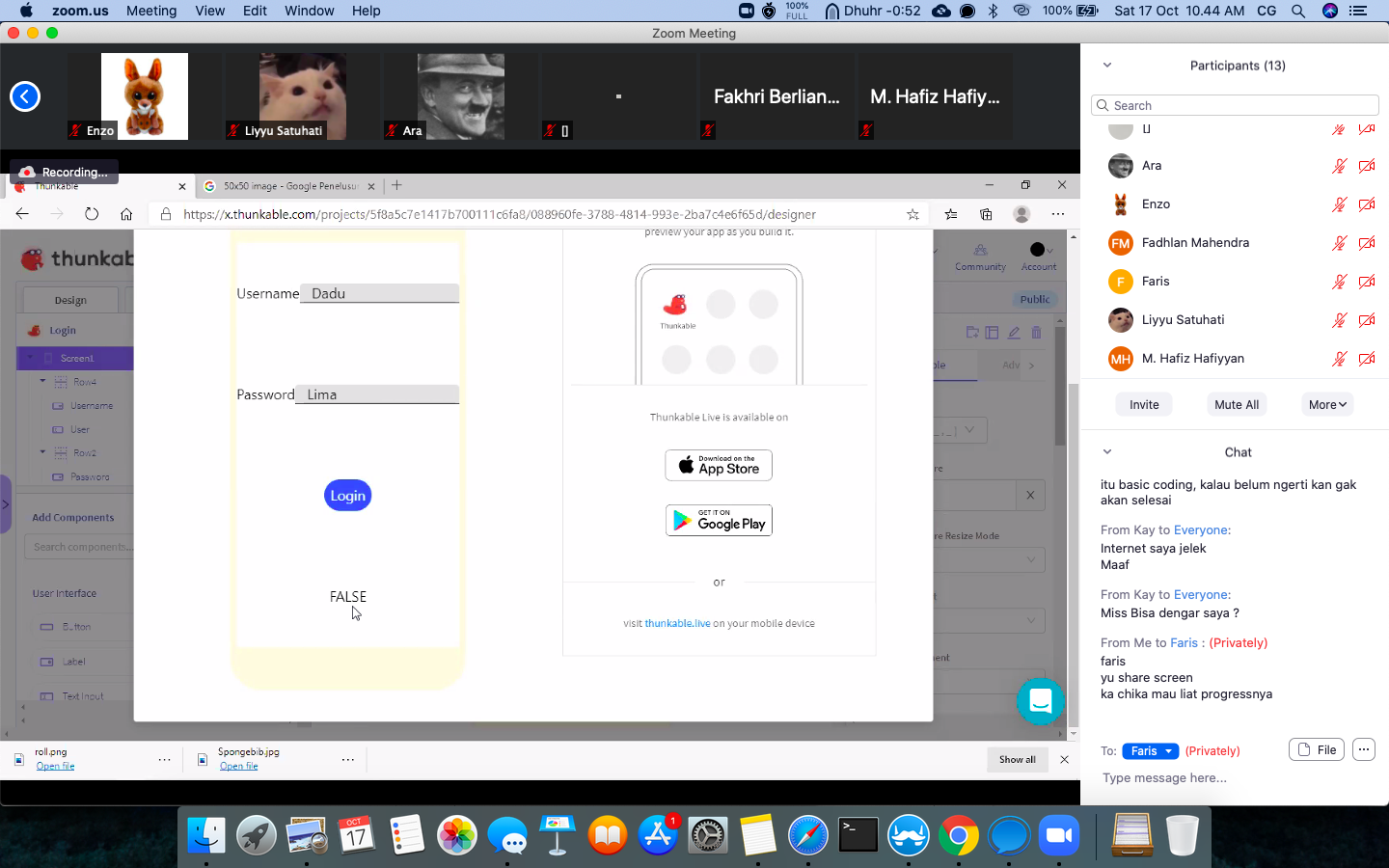The image size is (1389, 868).
Task: Open the browser favorites list icon
Action: pyautogui.click(x=951, y=214)
